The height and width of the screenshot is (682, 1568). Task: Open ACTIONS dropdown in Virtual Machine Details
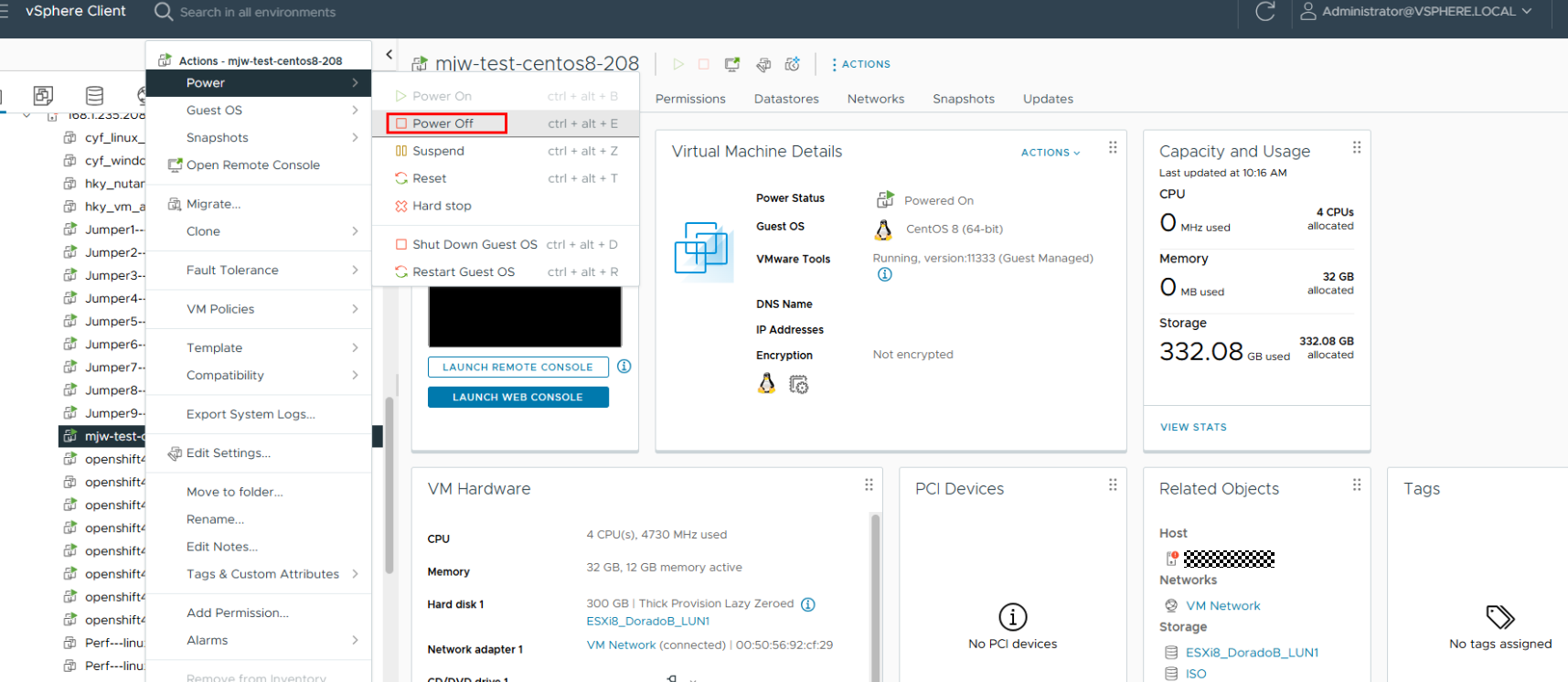(x=1051, y=153)
